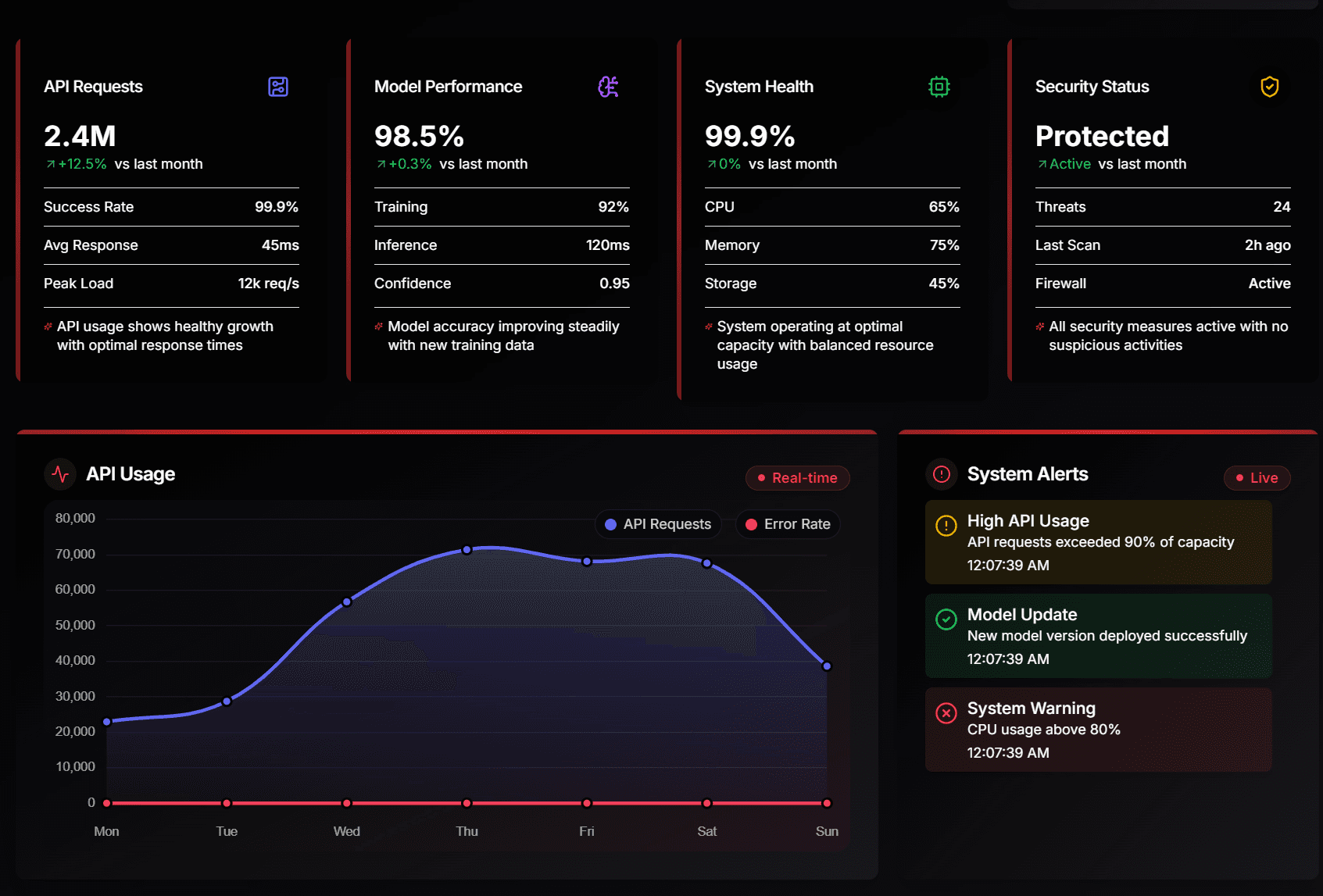Click the High API Usage warning icon
The image size is (1323, 896).
946,525
